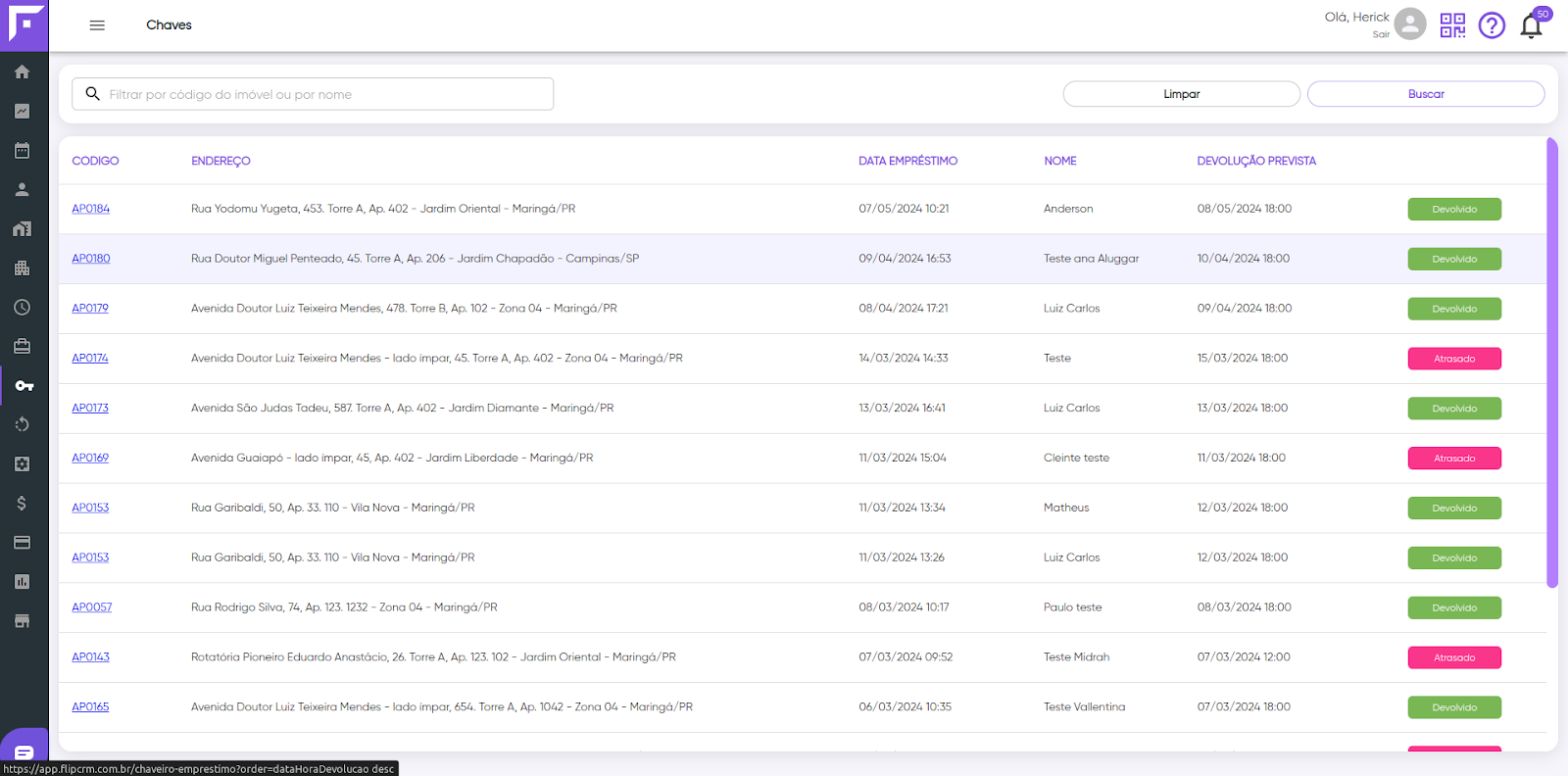Open the notifications bell
This screenshot has height=776, width=1568.
pyautogui.click(x=1532, y=25)
